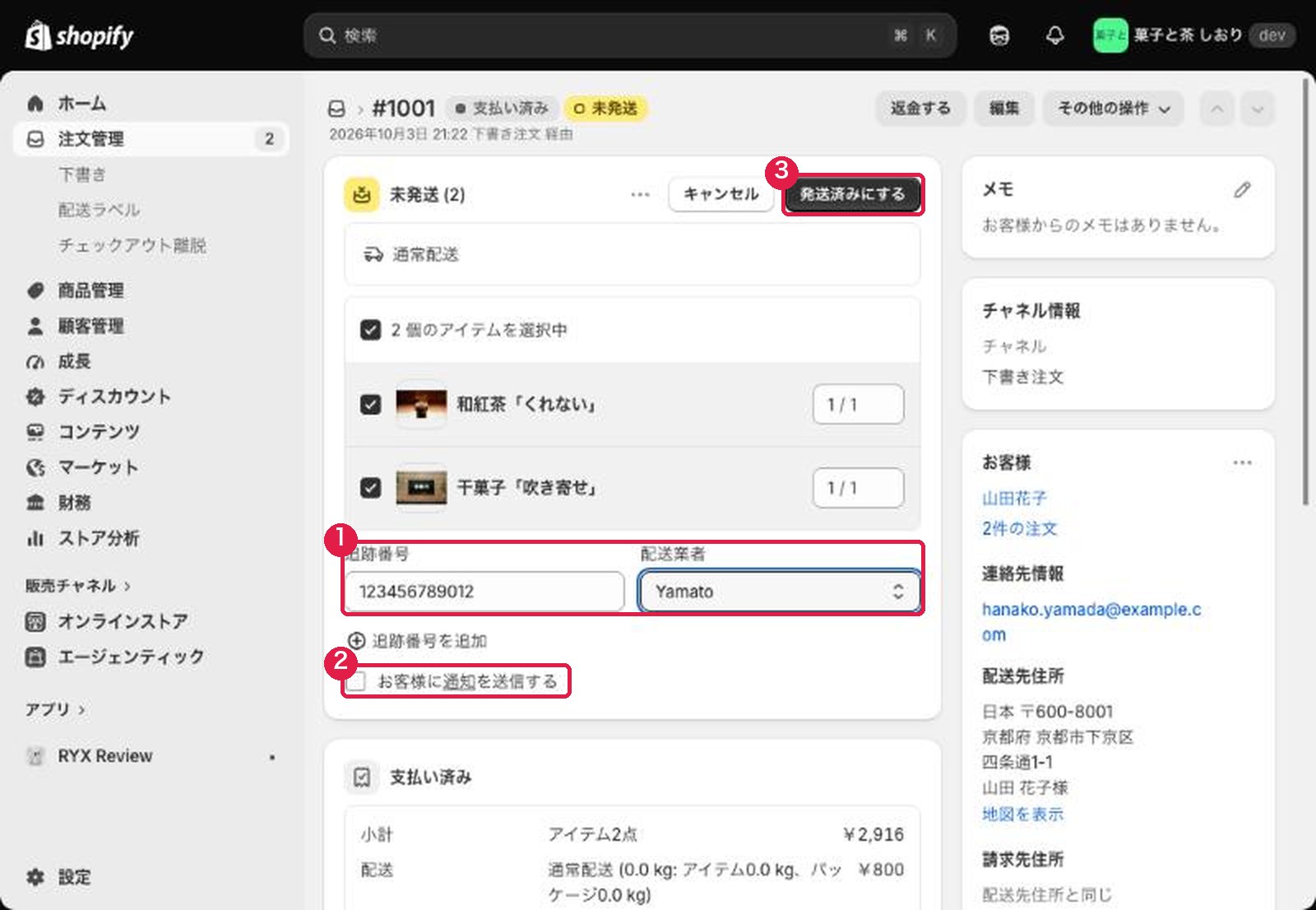This screenshot has height=910, width=1316.
Task: Open the 2件の注文 link
Action: pos(1019,529)
